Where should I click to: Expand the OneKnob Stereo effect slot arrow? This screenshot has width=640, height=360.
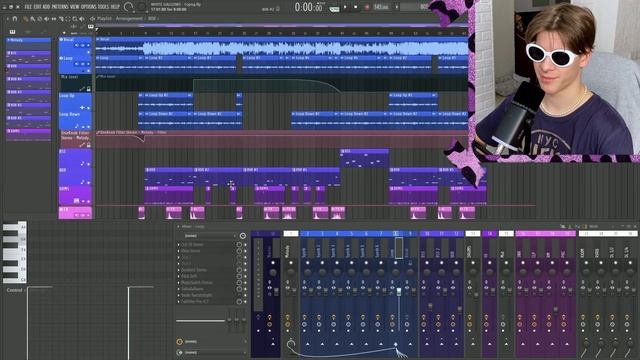[178, 270]
